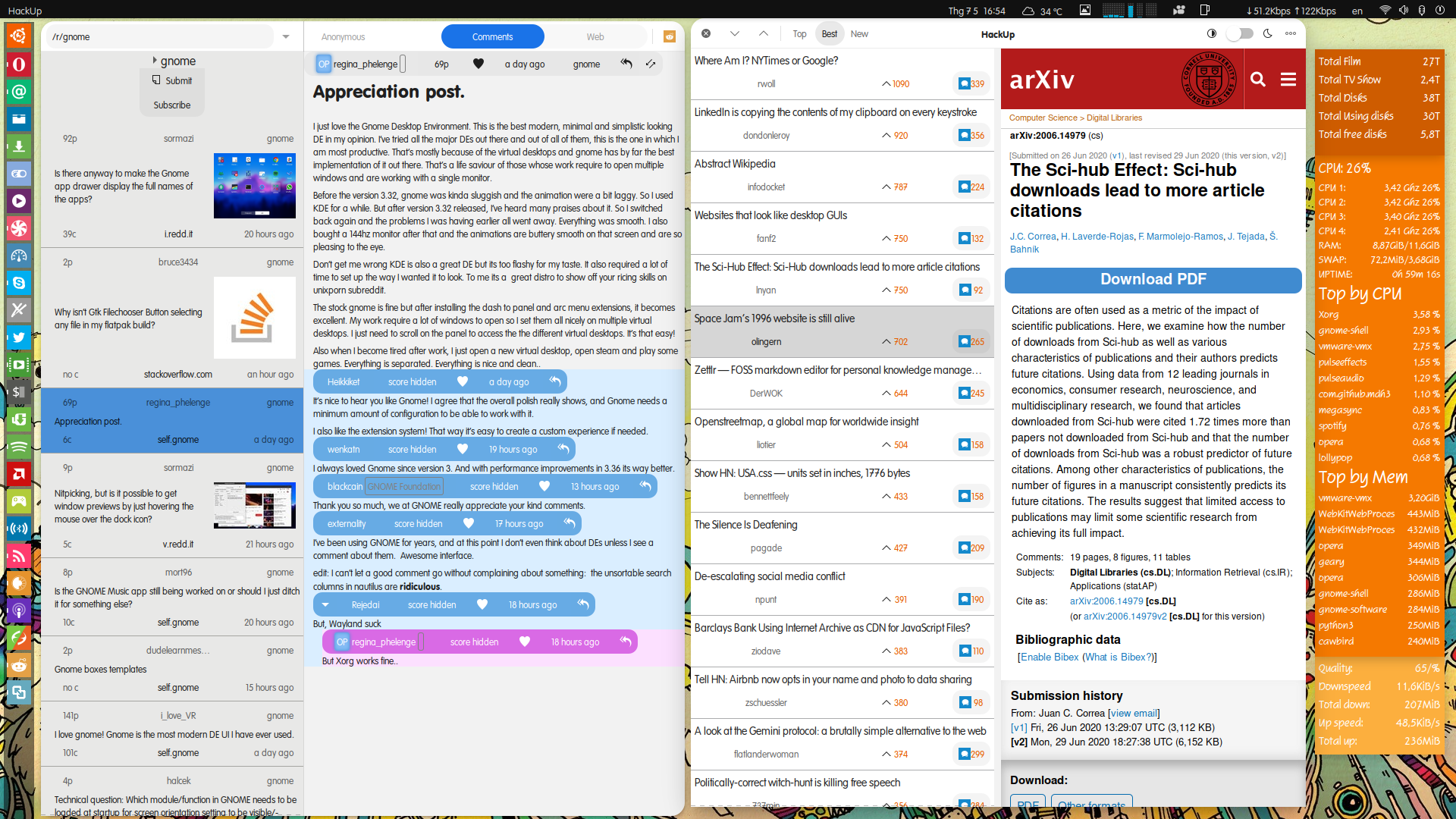Open the arXiv hamburger menu
The height and width of the screenshot is (819, 1456).
click(1288, 79)
